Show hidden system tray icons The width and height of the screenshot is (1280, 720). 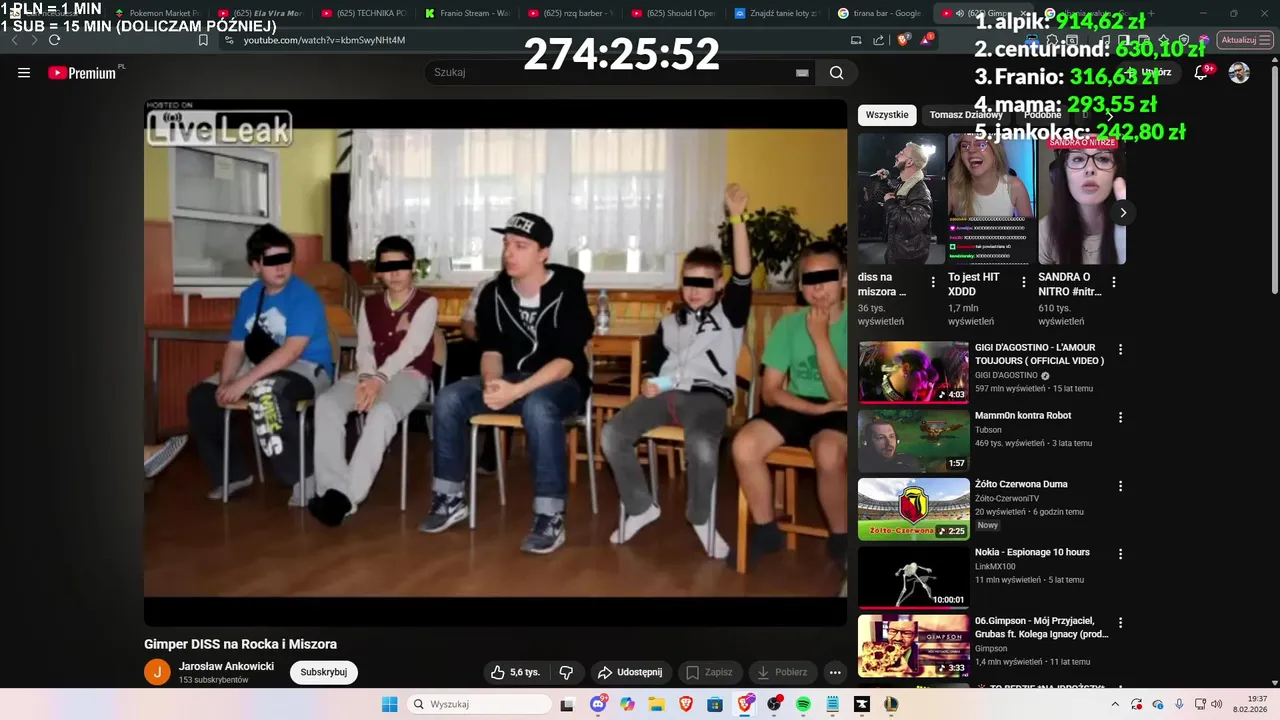[1117, 704]
